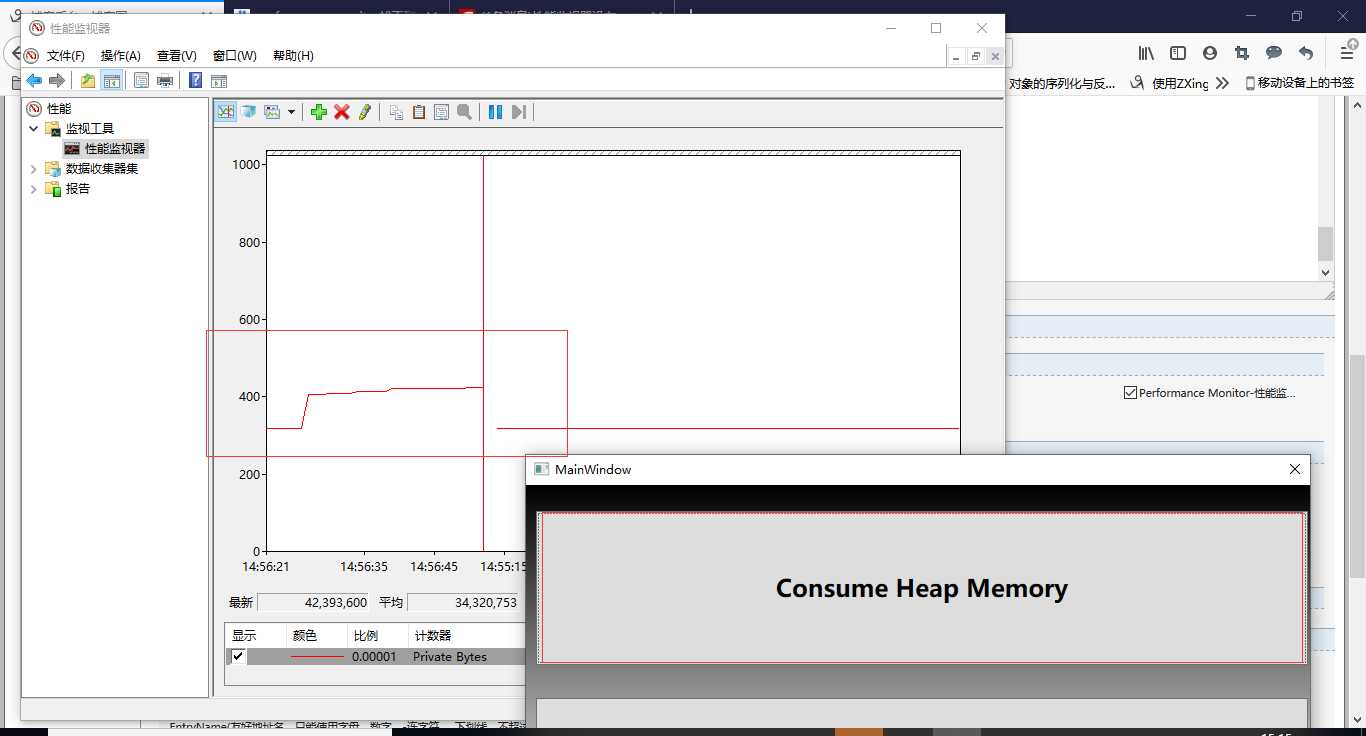Image resolution: width=1366 pixels, height=736 pixels.
Task: Restore the inner MMC child window button
Action: (976, 57)
